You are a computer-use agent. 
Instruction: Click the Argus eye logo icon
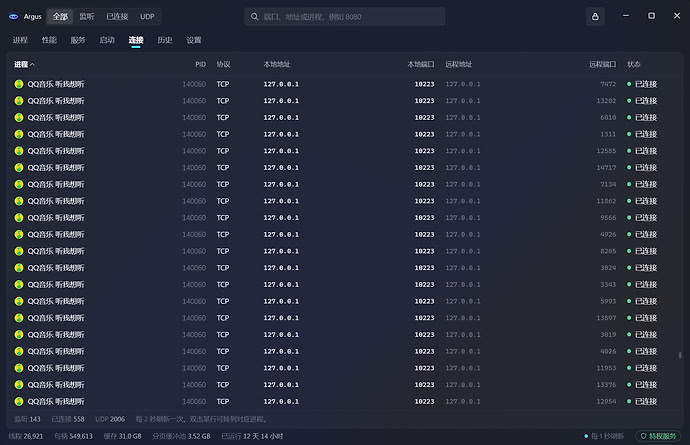click(x=14, y=17)
